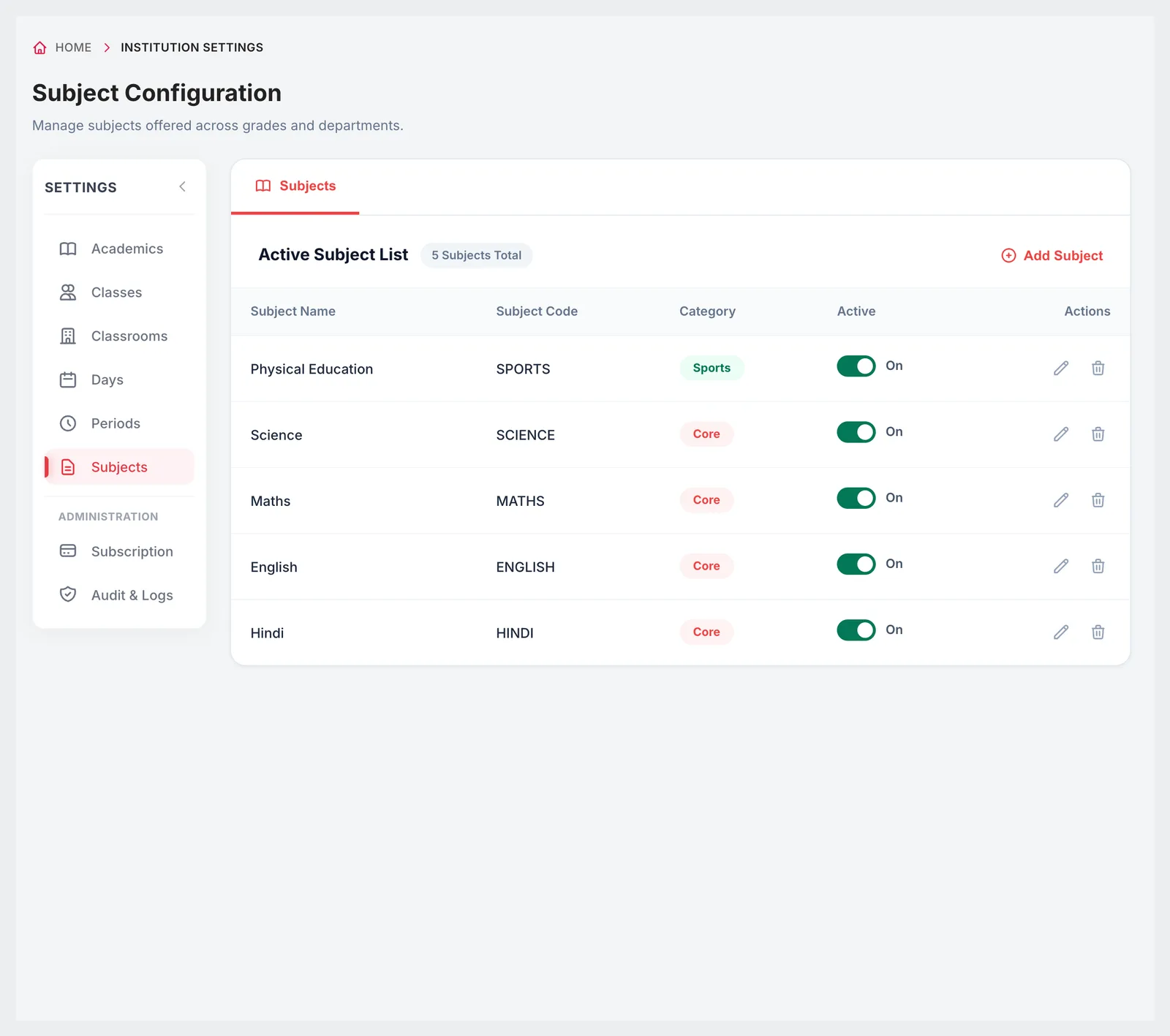Click the home icon in breadcrumb
This screenshot has height=1036, width=1170.
tap(40, 48)
